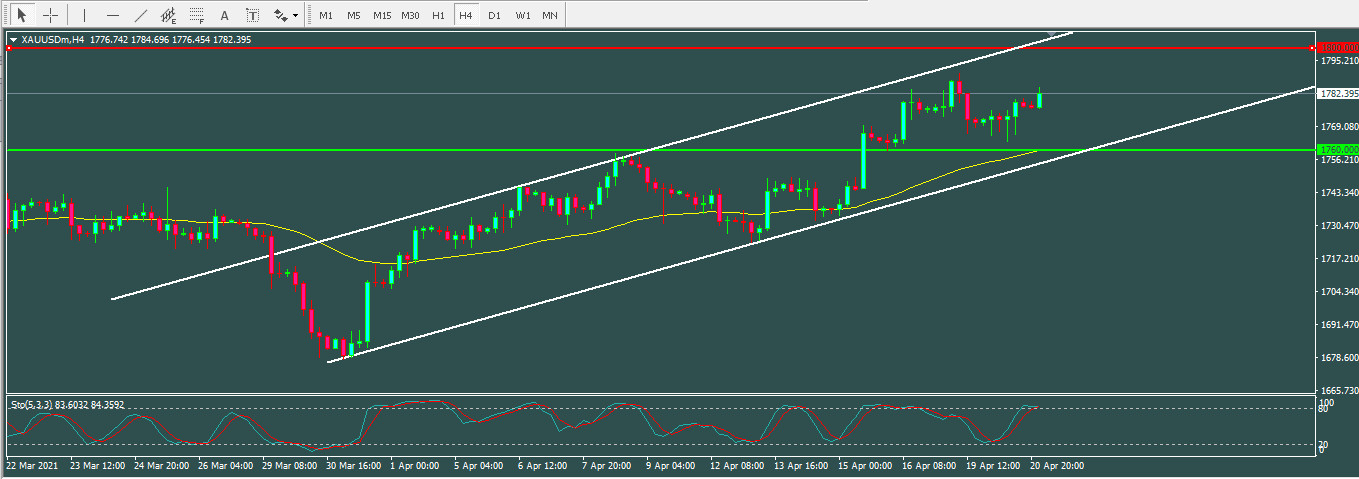
Task: Choose the equidistant channel tool
Action: [169, 16]
